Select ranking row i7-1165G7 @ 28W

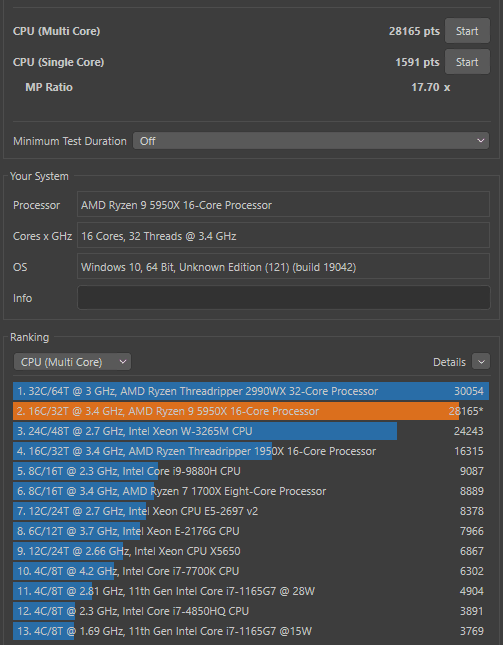251,591
